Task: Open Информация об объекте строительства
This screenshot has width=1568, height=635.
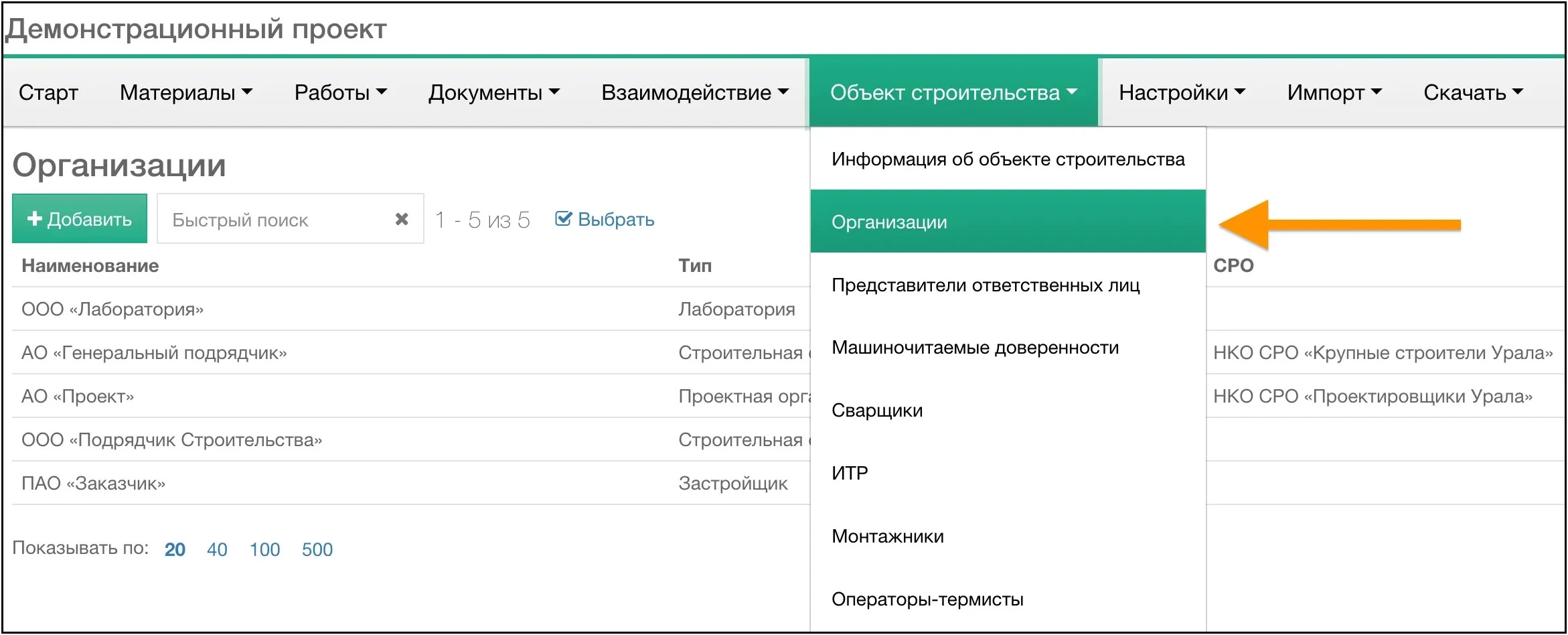Action: pos(1008,159)
